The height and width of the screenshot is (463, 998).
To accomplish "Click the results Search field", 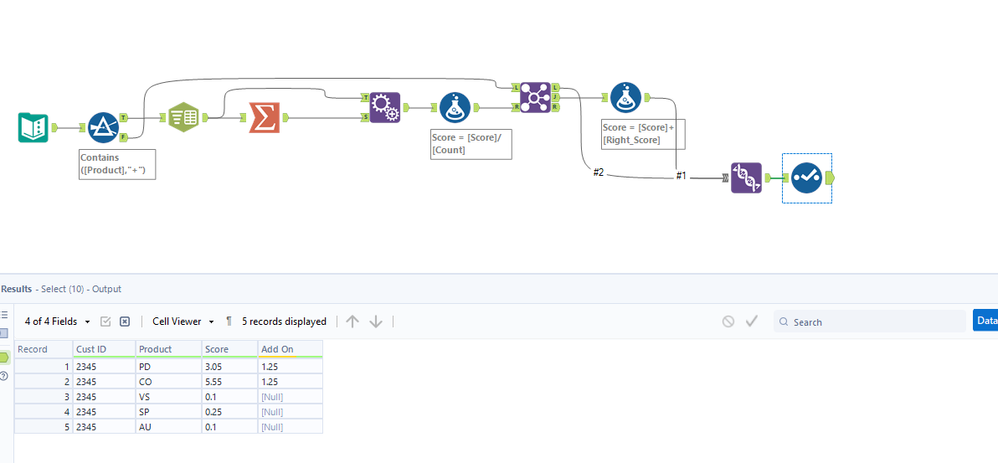I will tap(869, 322).
